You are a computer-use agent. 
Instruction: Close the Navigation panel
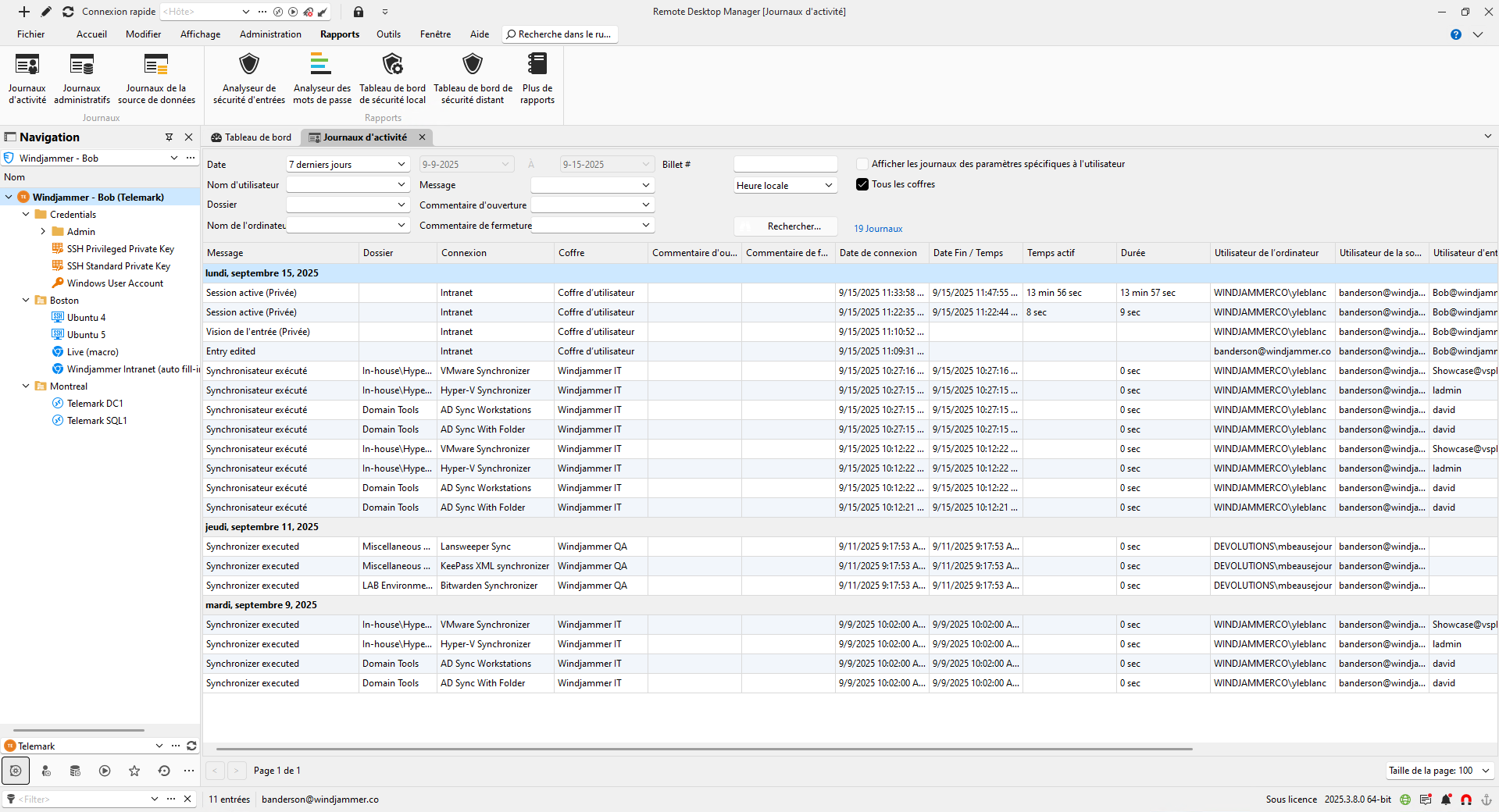(x=188, y=137)
